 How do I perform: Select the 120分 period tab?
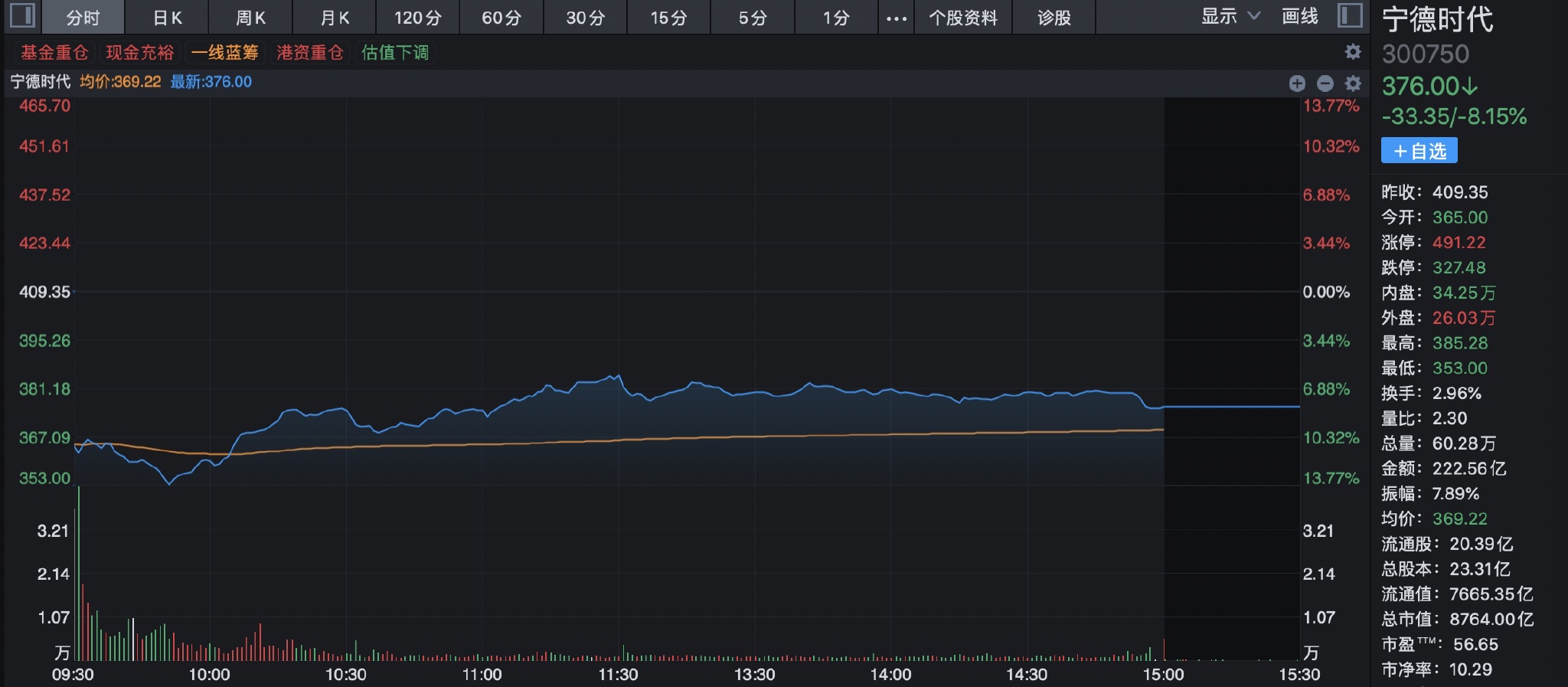pyautogui.click(x=418, y=18)
